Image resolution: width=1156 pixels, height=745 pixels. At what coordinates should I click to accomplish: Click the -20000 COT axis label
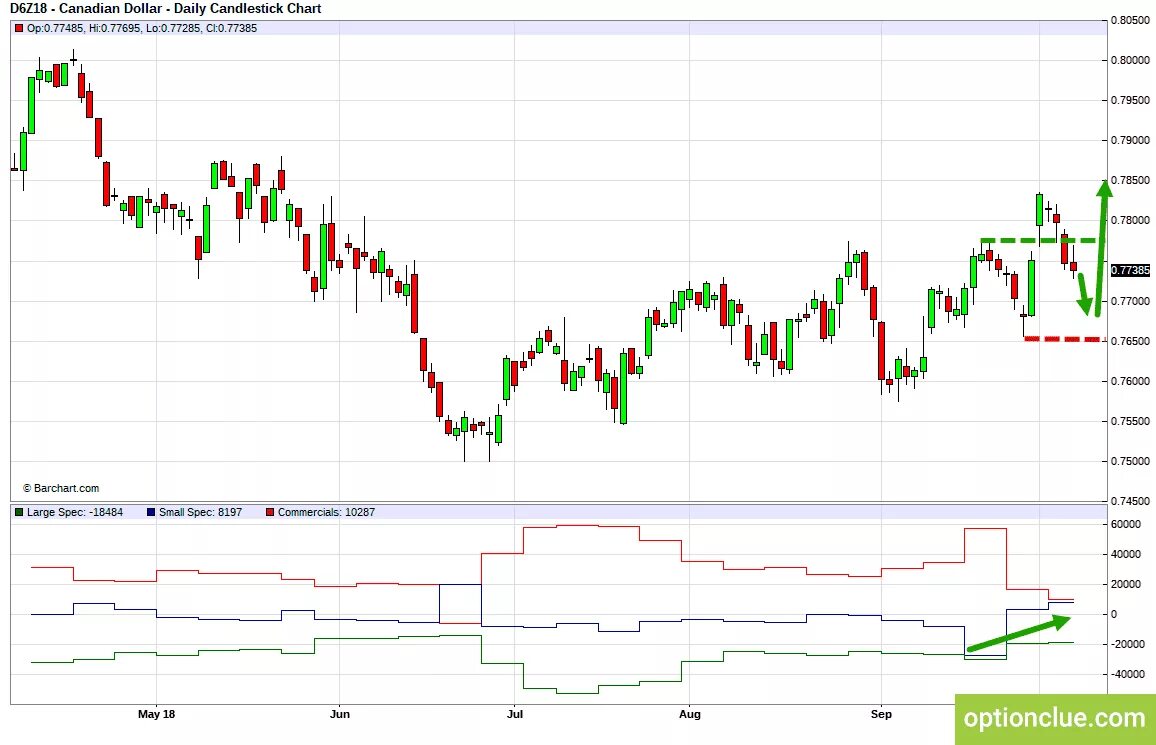coord(1127,644)
